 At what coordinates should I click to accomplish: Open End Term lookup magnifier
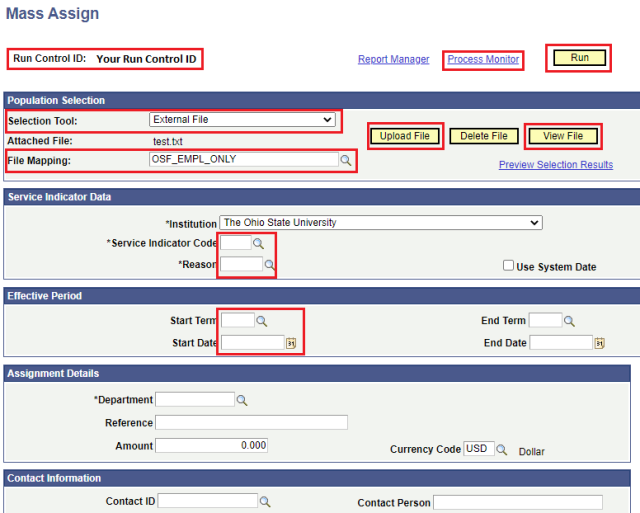(x=569, y=321)
